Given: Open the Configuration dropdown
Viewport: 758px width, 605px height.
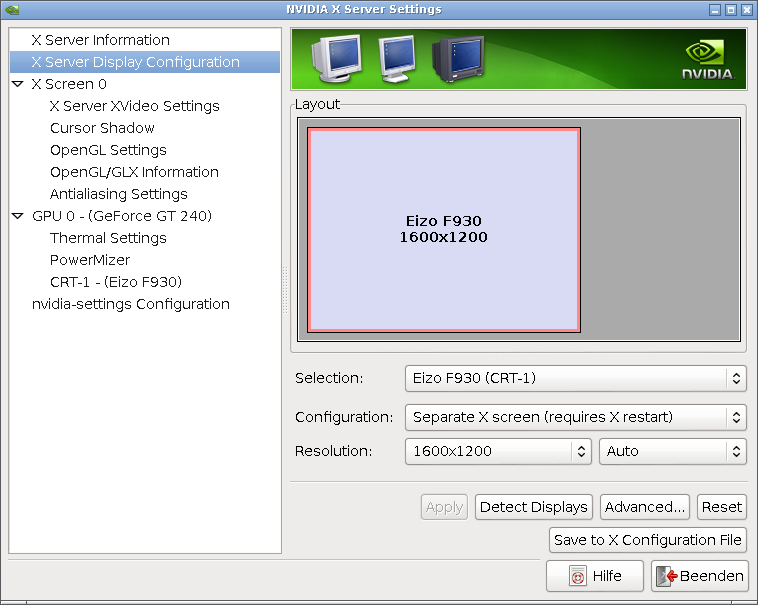Looking at the screenshot, I should pyautogui.click(x=575, y=417).
